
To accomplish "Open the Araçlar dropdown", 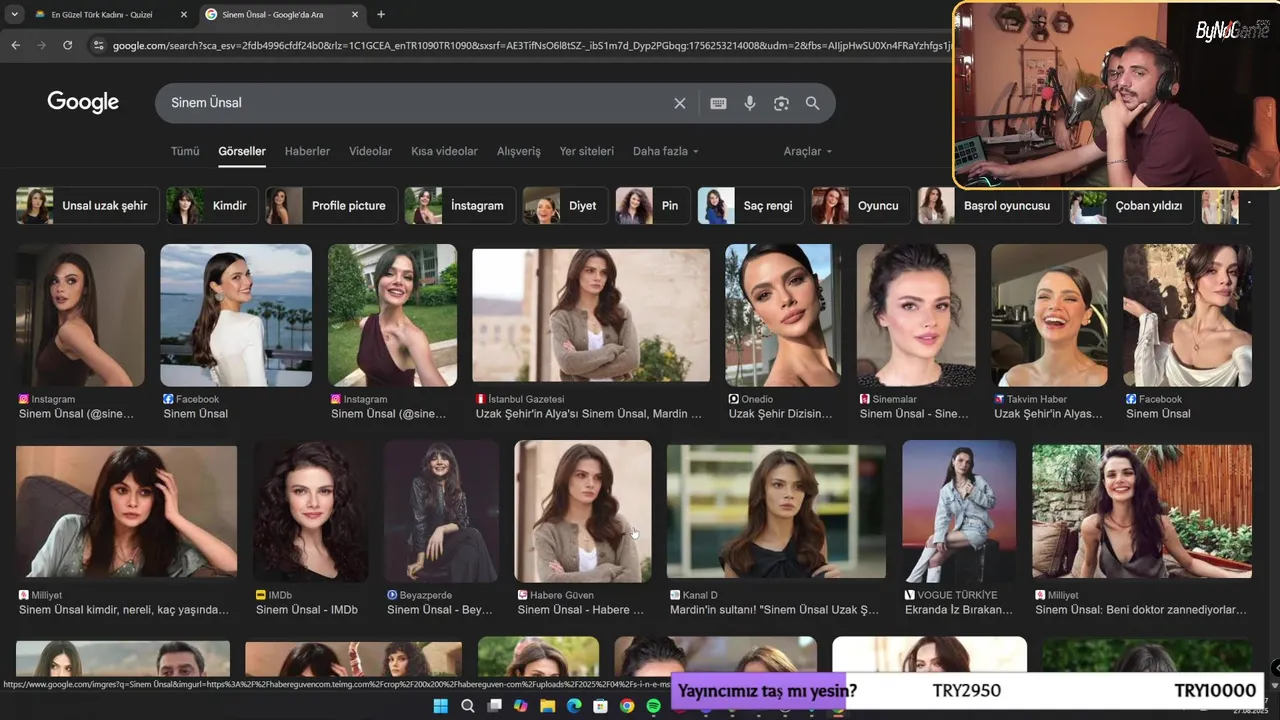I will pos(807,151).
